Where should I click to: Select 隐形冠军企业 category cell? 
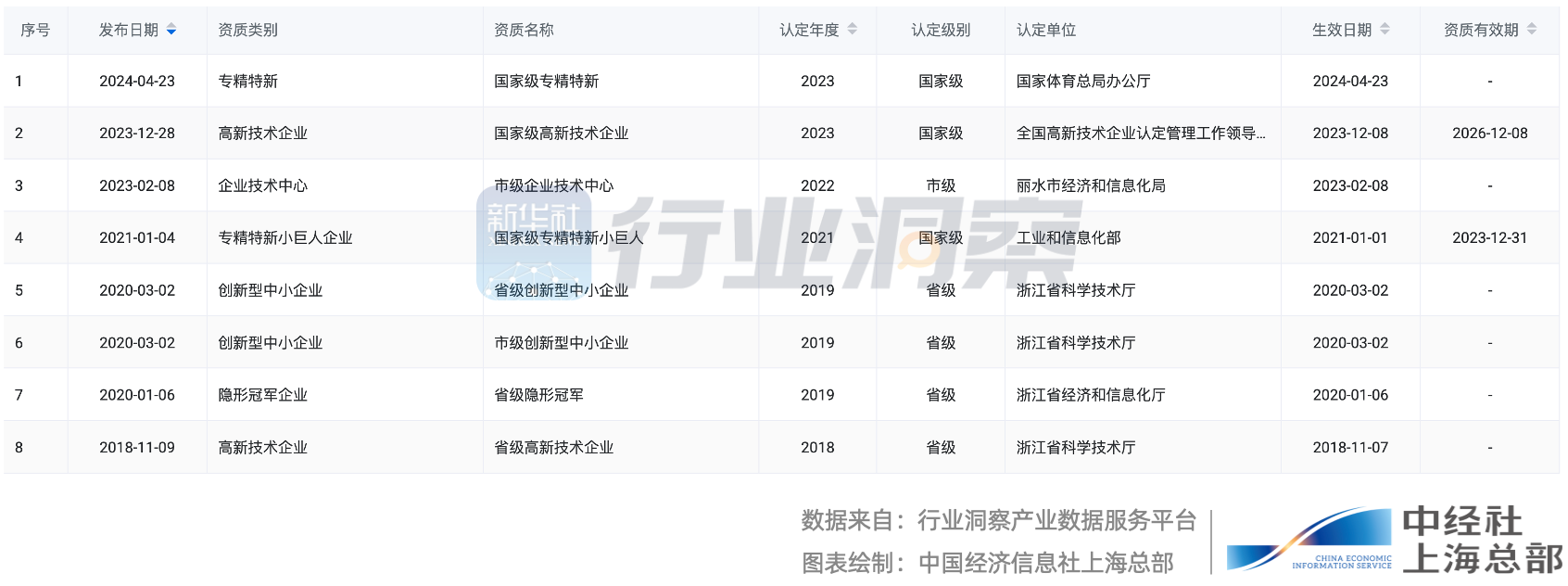(x=262, y=394)
